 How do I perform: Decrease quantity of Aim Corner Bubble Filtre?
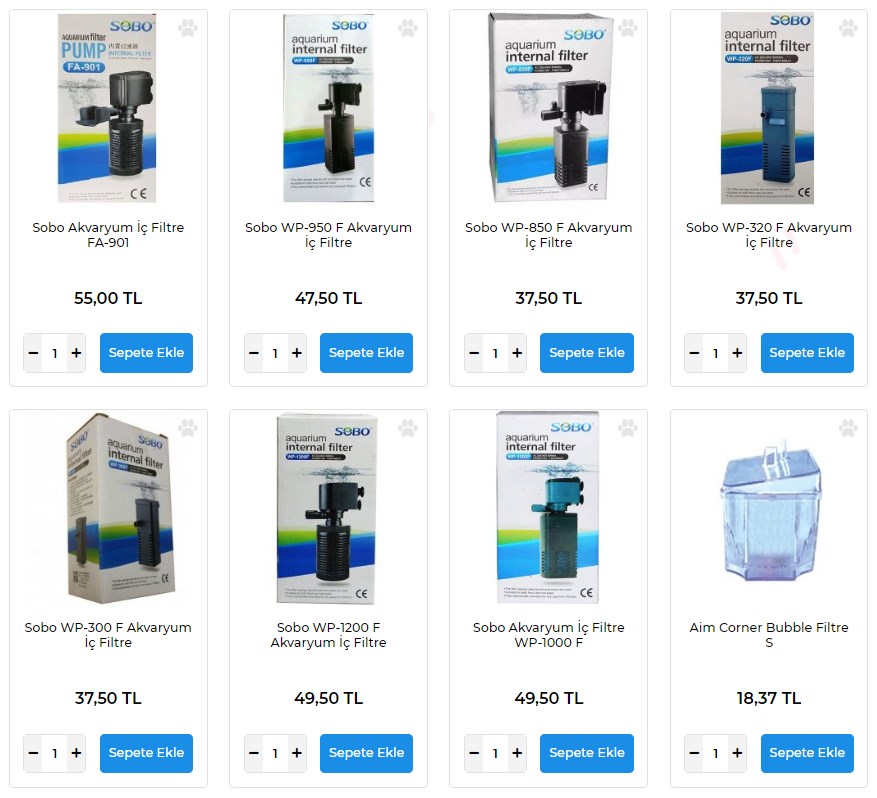tap(694, 753)
